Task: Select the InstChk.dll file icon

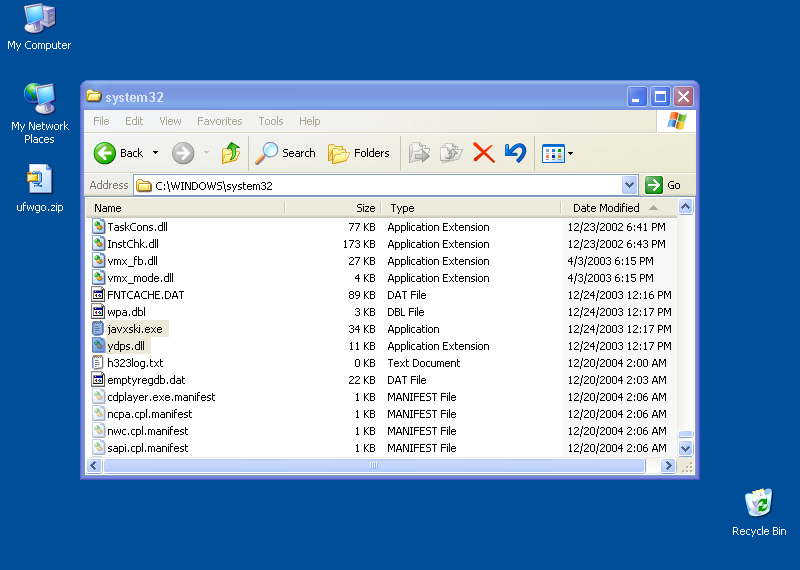Action: [x=98, y=244]
